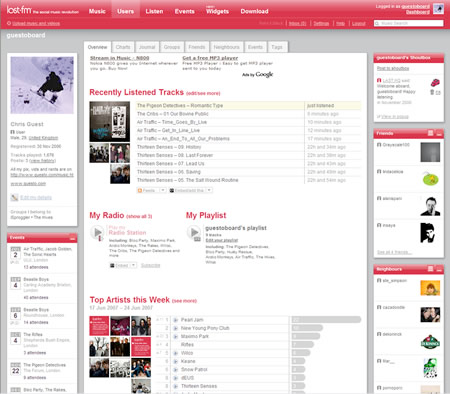This screenshot has width=450, height=394.
Task: Open Feeds dropdown arrow
Action: (x=163, y=190)
